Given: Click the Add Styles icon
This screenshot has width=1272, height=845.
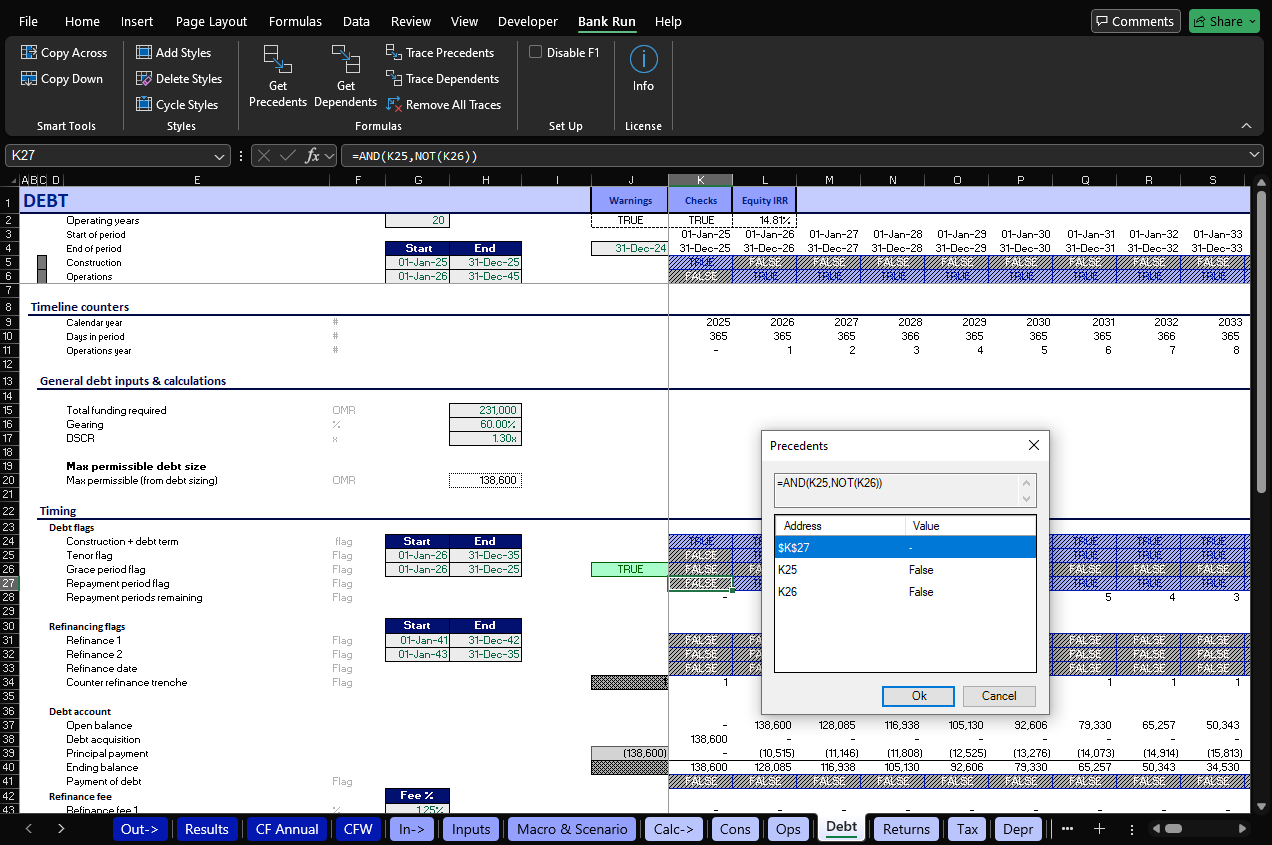Looking at the screenshot, I should [x=144, y=53].
